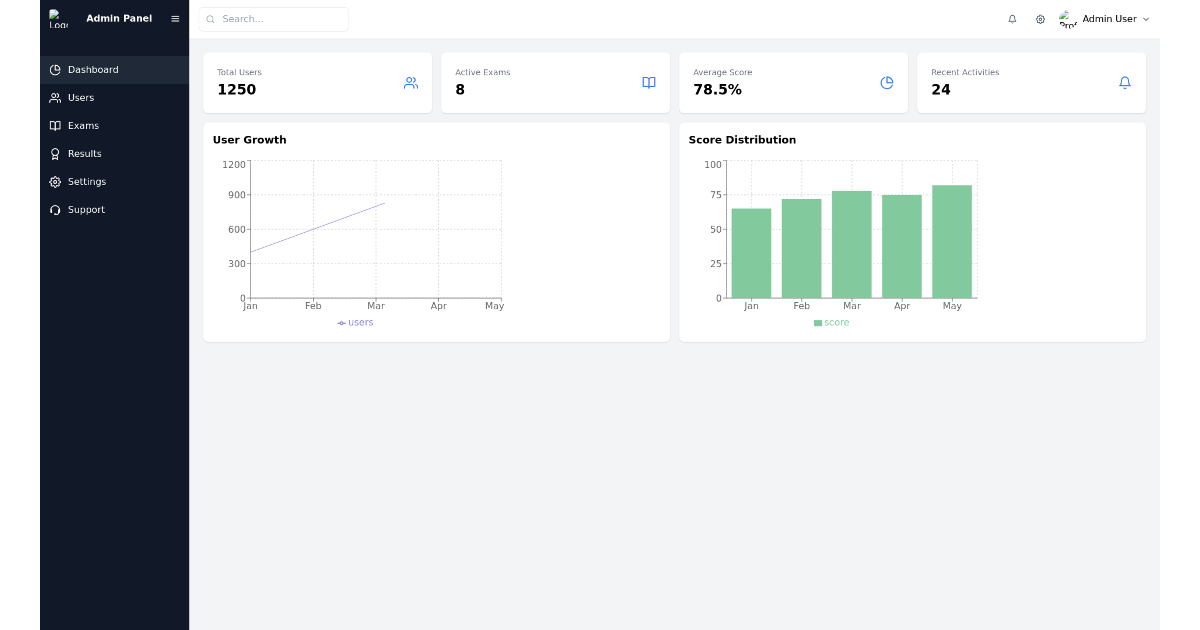Screen dimensions: 1200x630
Task: Toggle sidebar with the hamburger menu
Action: [174, 18]
